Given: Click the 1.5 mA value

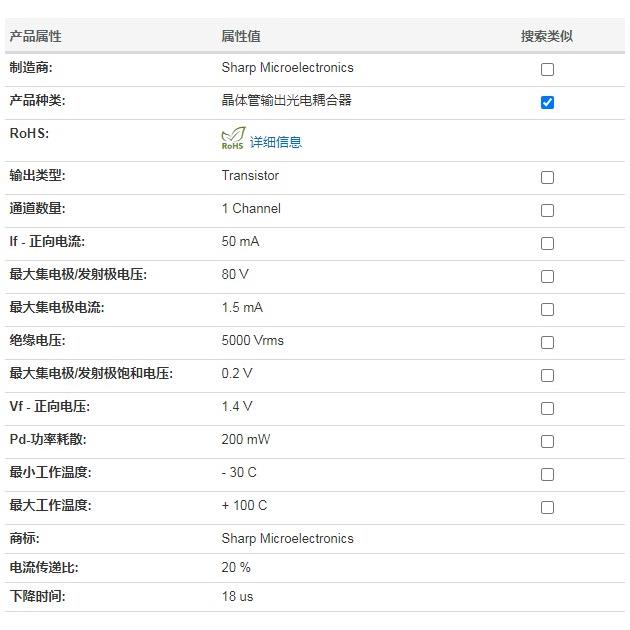Looking at the screenshot, I should [x=242, y=307].
